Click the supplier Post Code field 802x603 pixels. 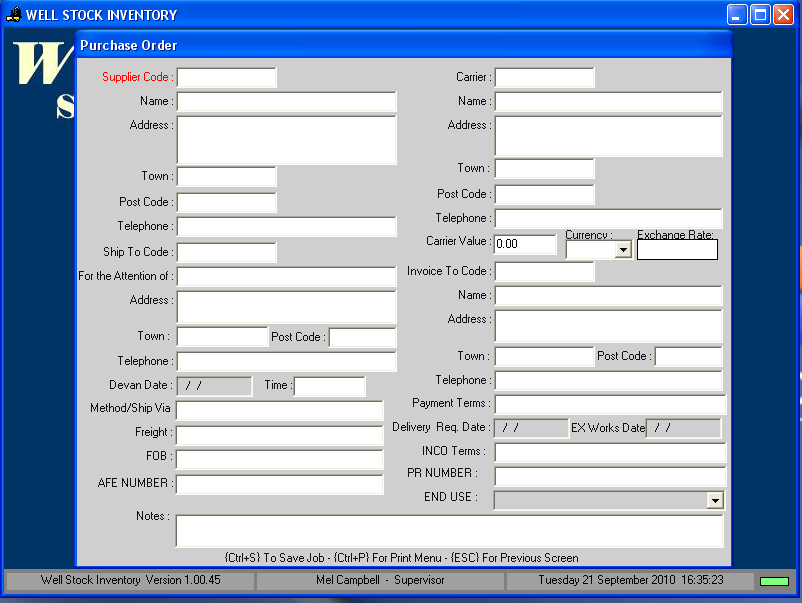point(227,202)
